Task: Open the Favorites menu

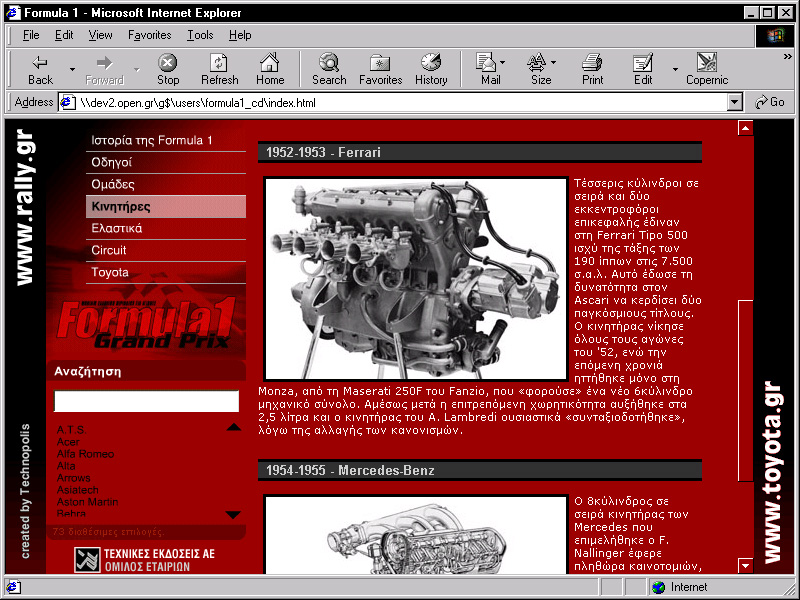Action: 149,35
